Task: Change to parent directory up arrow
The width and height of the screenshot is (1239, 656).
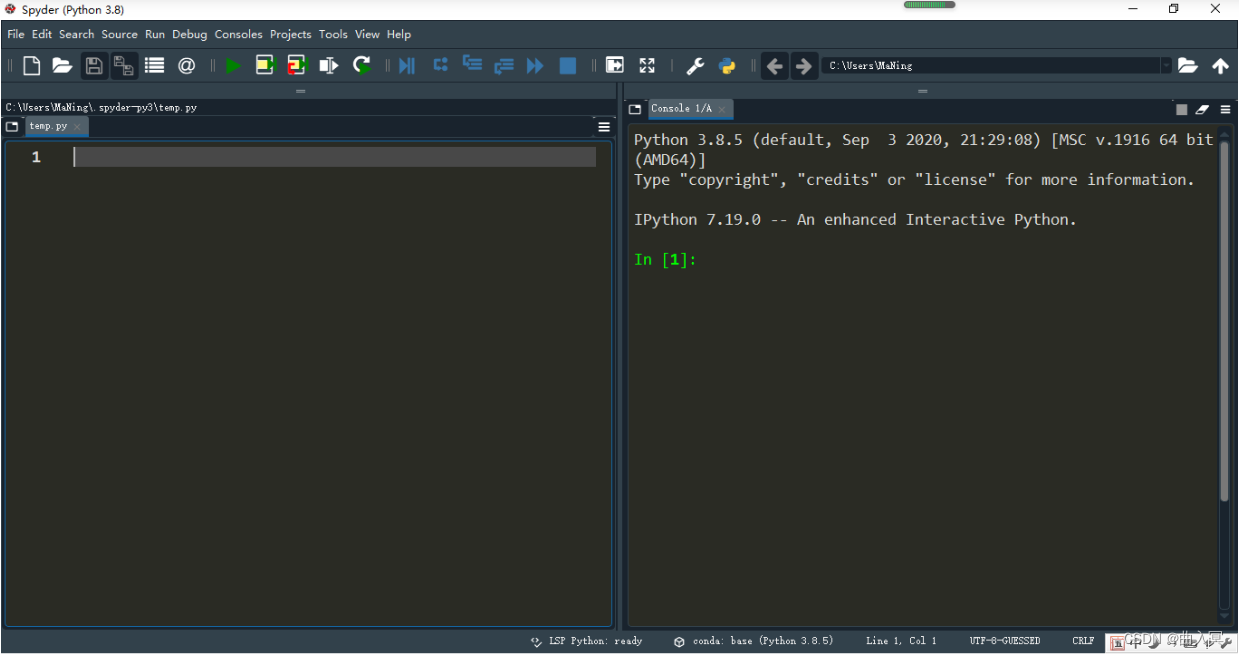Action: 1220,66
